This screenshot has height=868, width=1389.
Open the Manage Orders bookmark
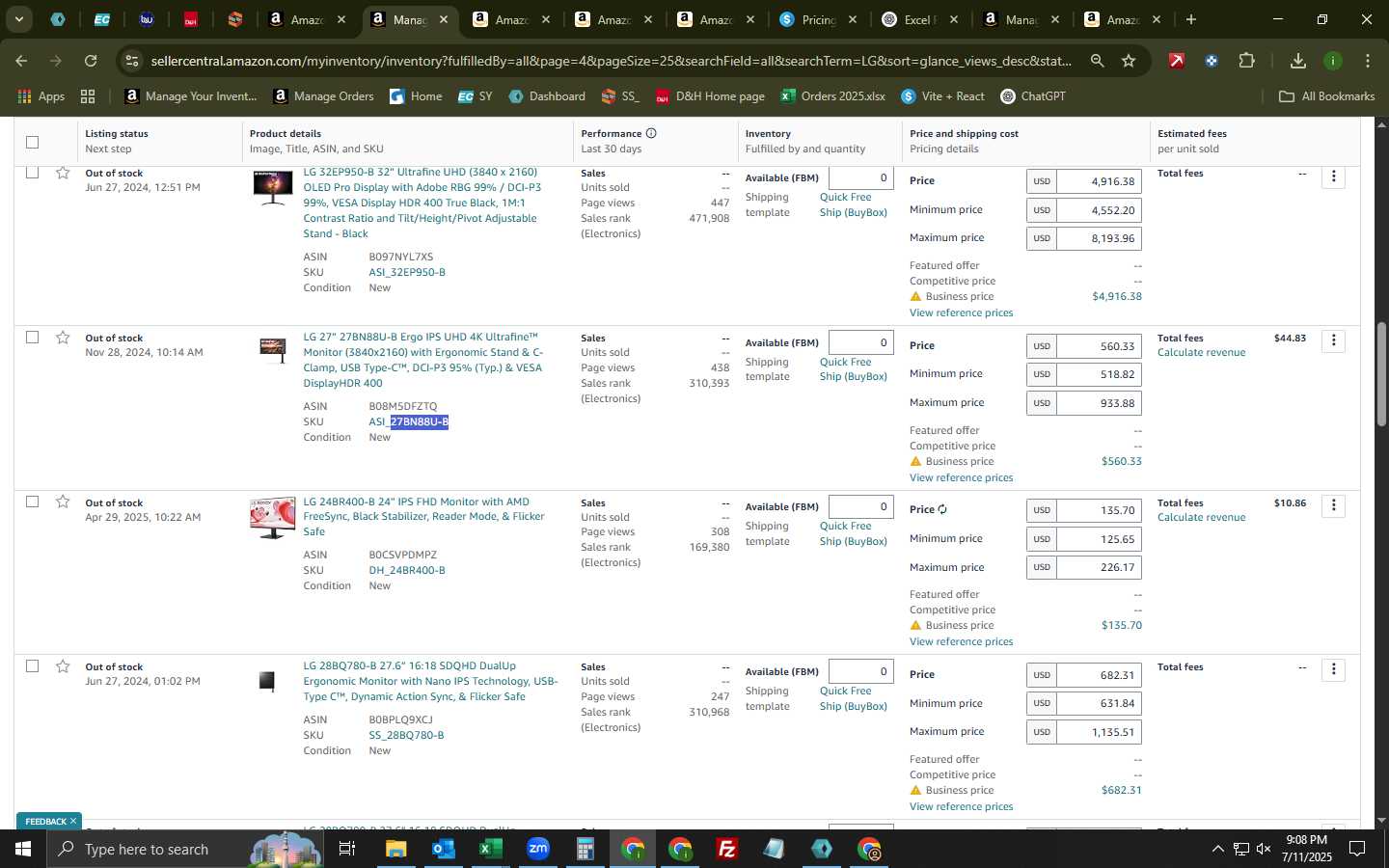(x=324, y=96)
